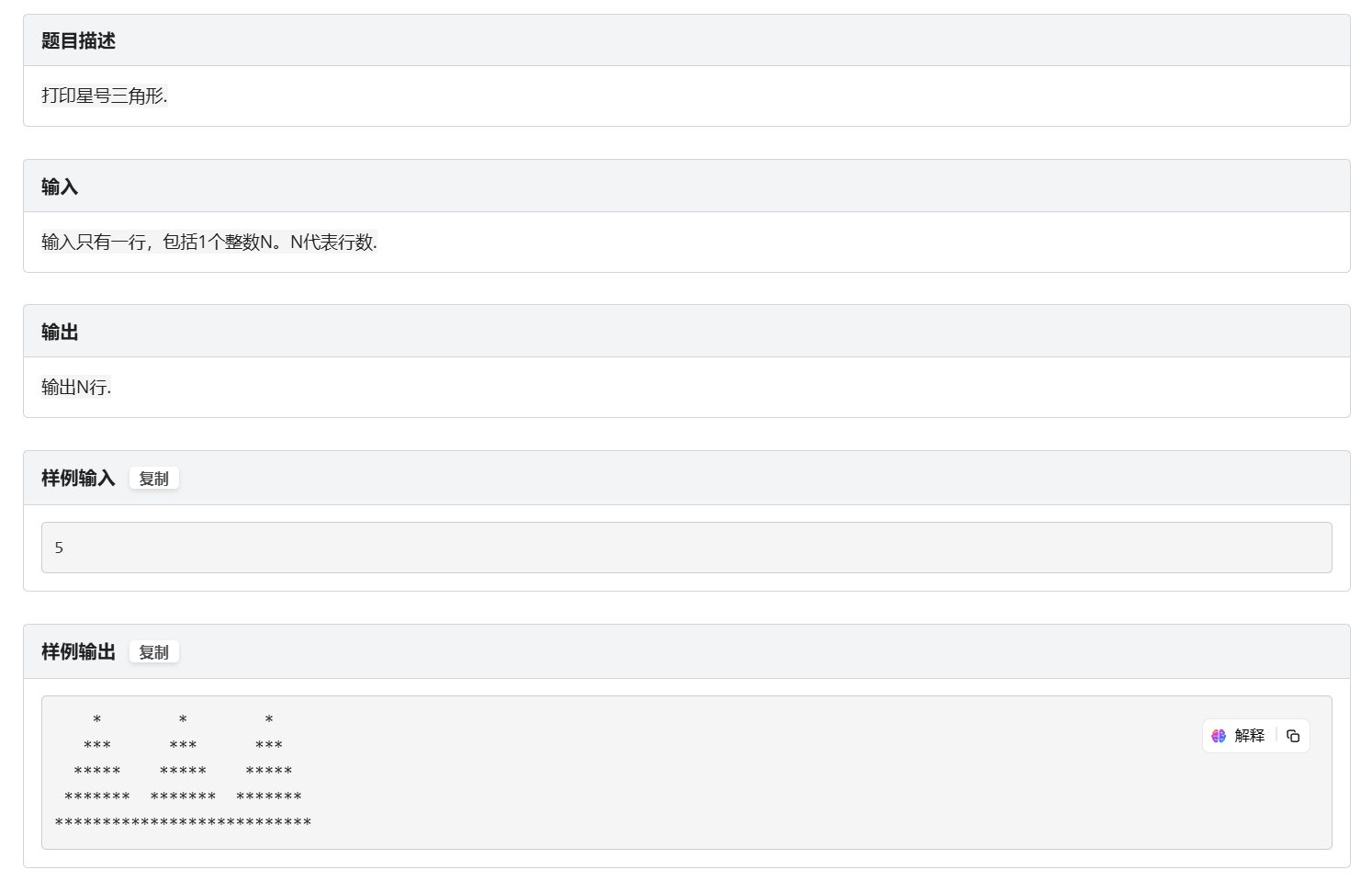The image size is (1372, 881).
Task: Click the 样例输出 heading text
Action: pyautogui.click(x=78, y=651)
